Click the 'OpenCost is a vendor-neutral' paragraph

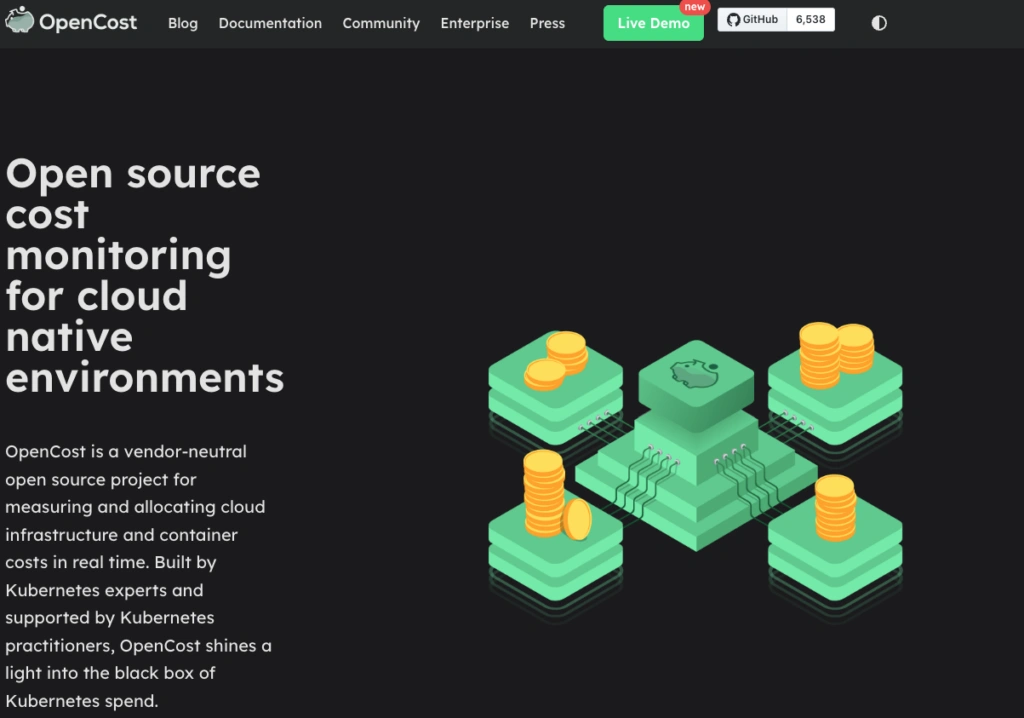pos(138,576)
